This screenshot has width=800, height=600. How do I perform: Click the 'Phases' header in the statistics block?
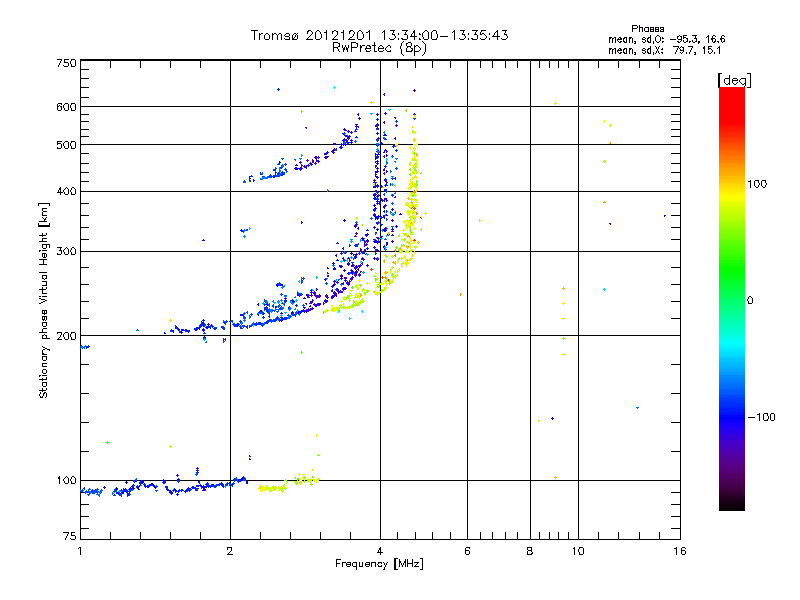(647, 29)
